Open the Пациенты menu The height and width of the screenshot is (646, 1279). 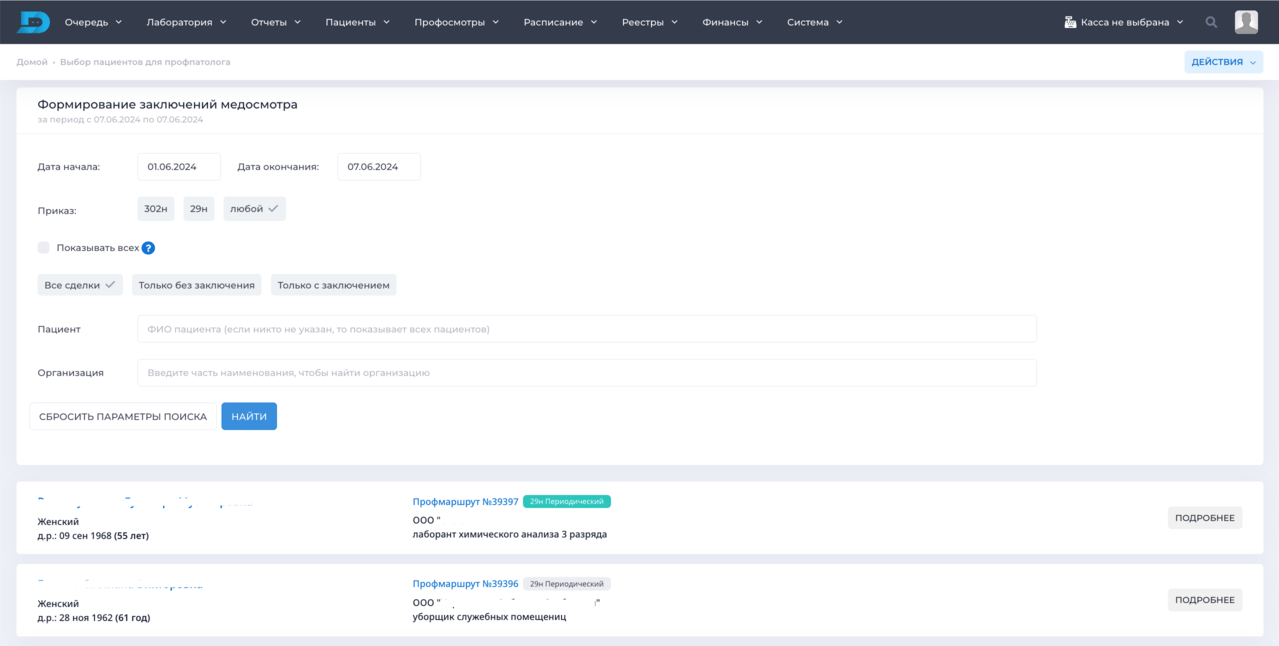click(x=357, y=22)
